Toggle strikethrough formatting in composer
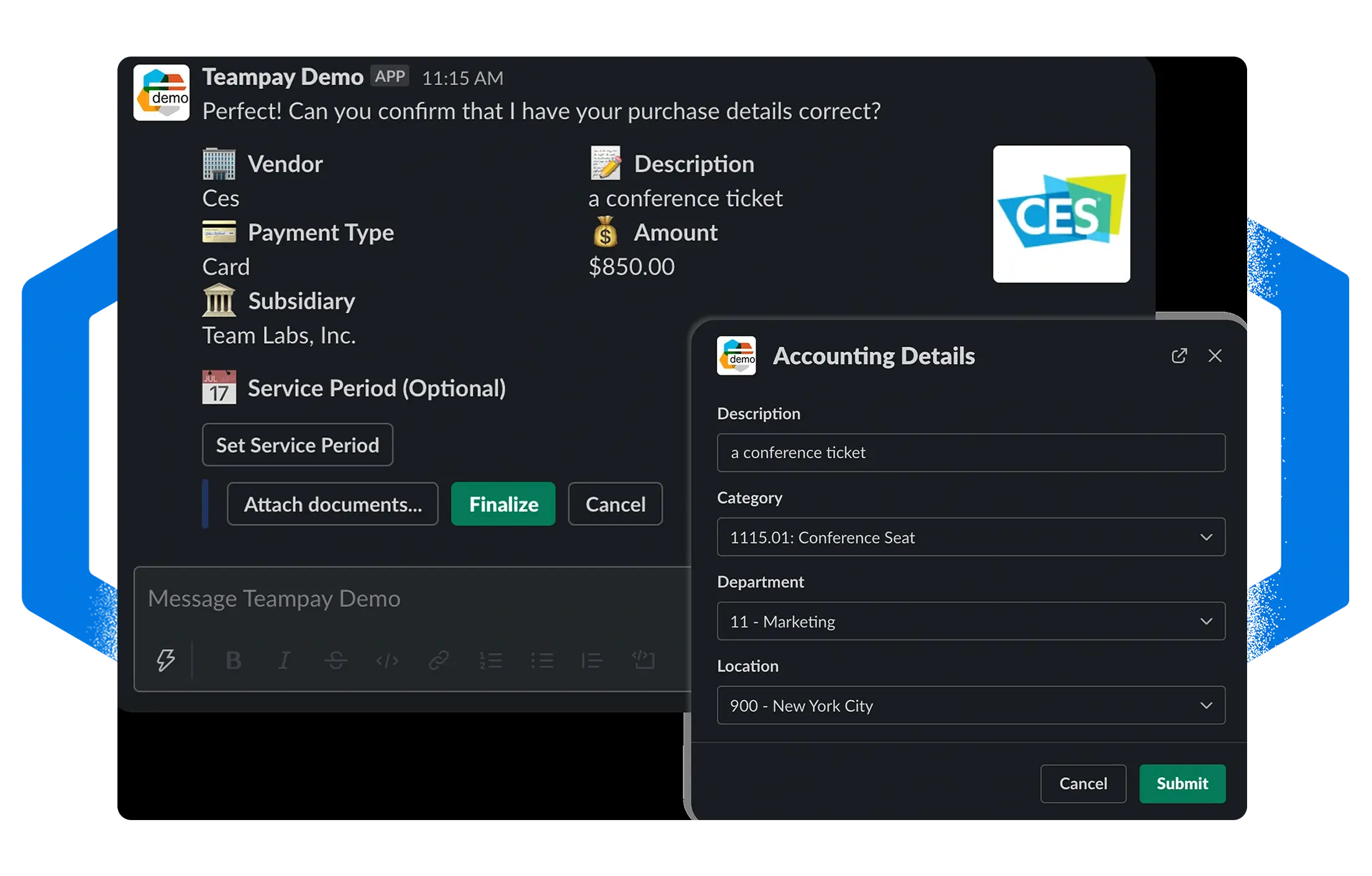Screen dimensions: 1372x876 [x=336, y=660]
